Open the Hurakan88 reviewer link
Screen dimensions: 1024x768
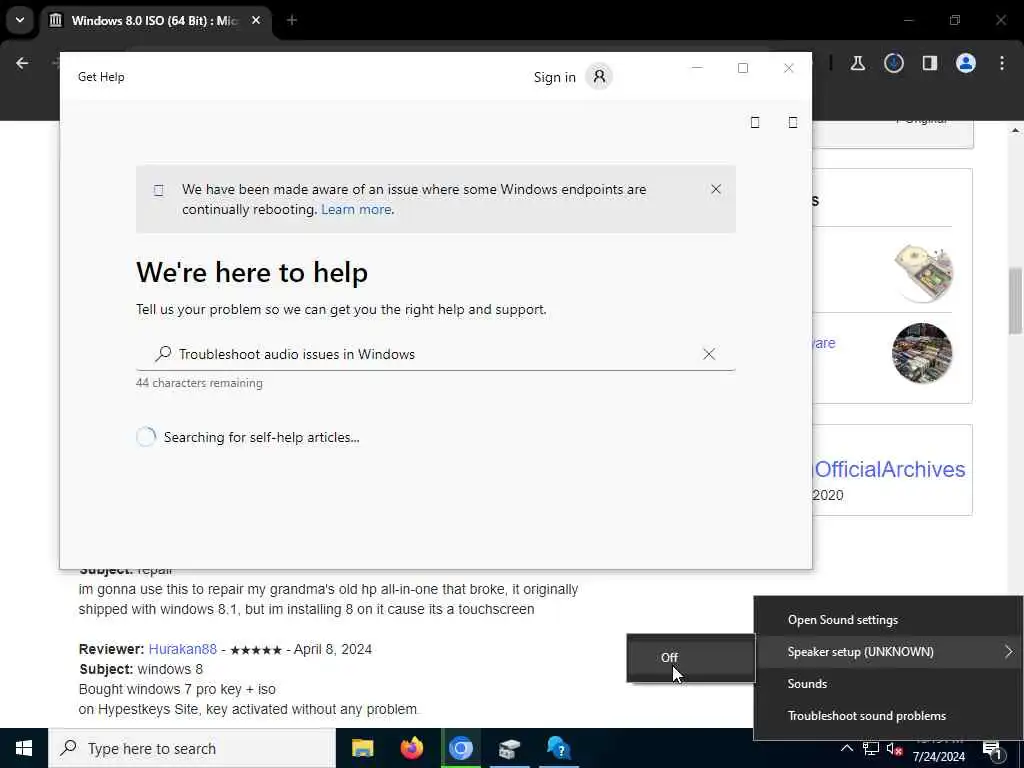point(182,649)
